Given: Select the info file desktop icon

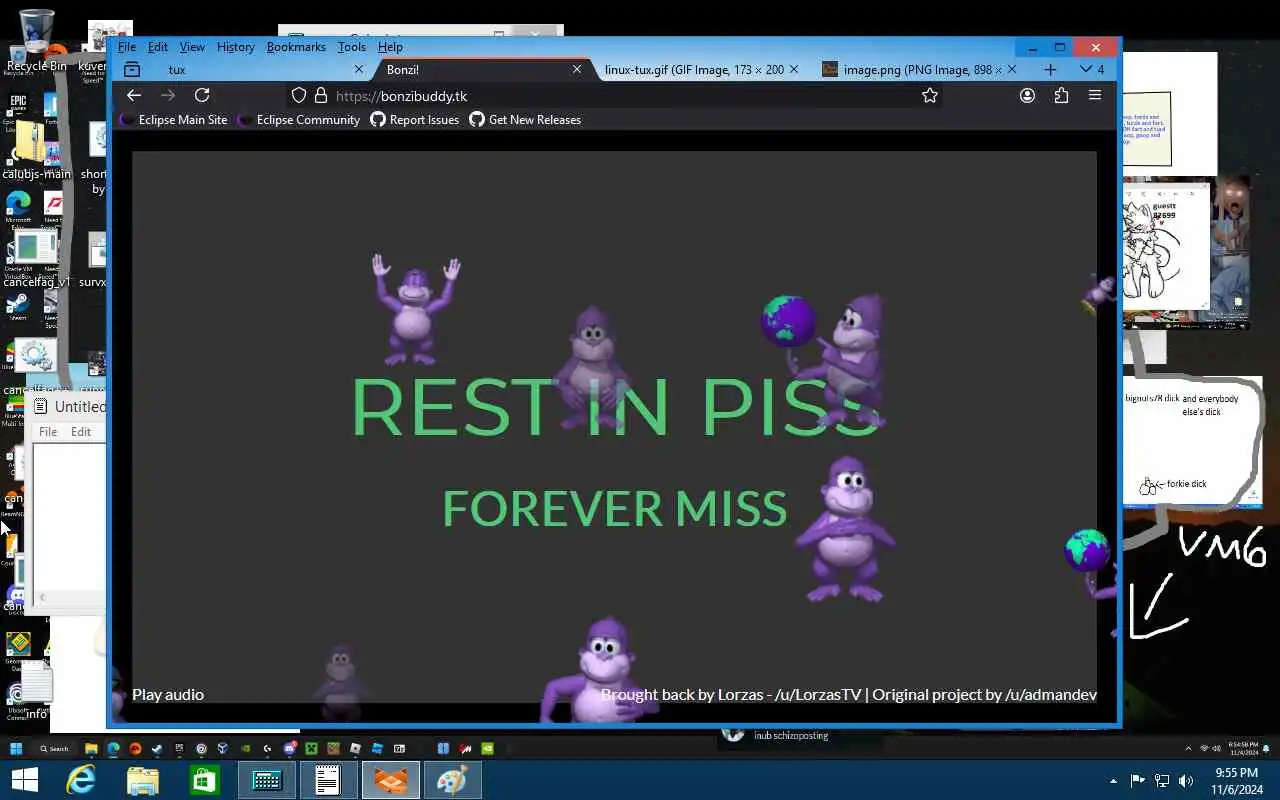Looking at the screenshot, I should point(36,690).
